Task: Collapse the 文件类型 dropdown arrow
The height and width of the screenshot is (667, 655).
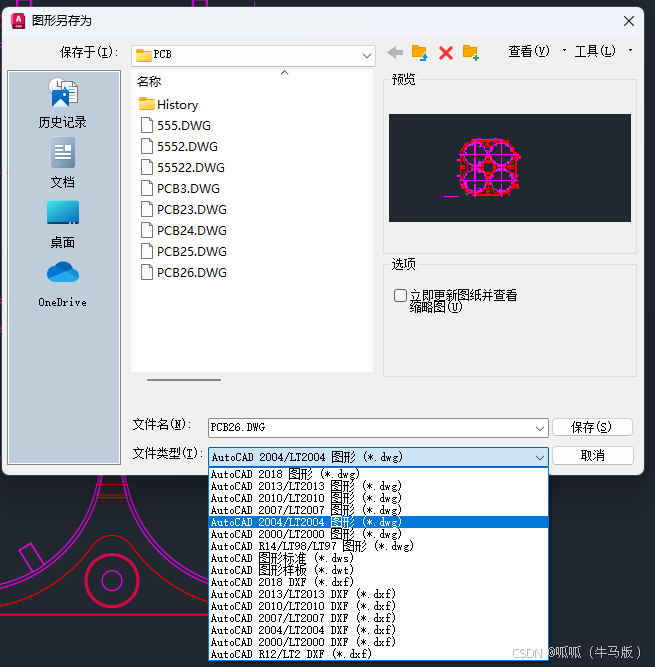Action: [x=540, y=457]
